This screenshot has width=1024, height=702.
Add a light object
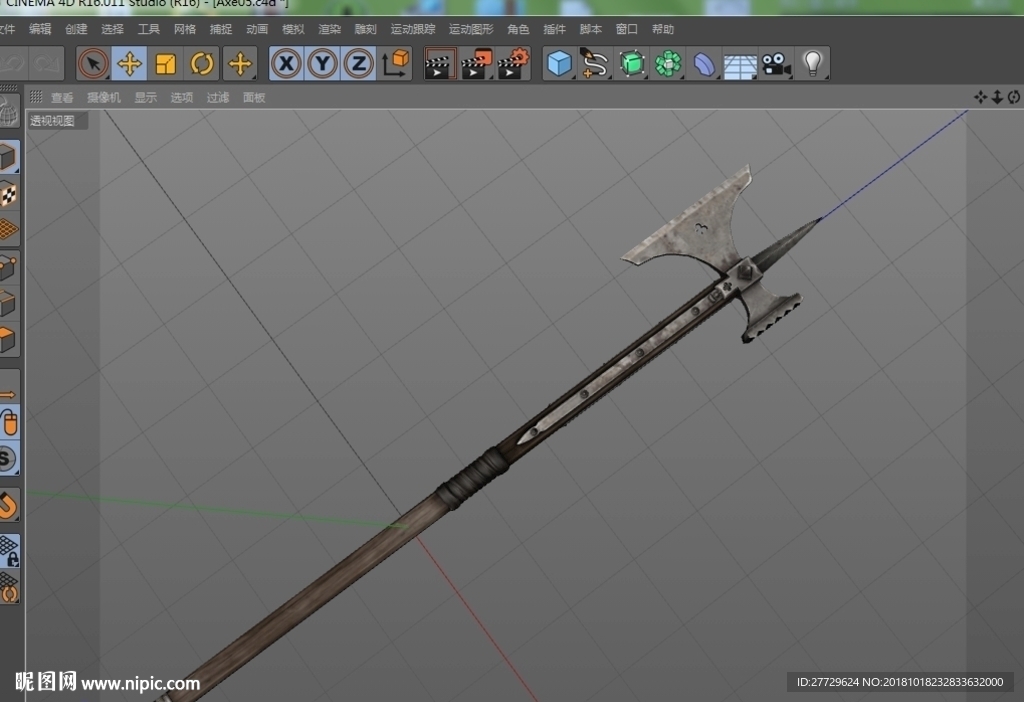click(812, 64)
